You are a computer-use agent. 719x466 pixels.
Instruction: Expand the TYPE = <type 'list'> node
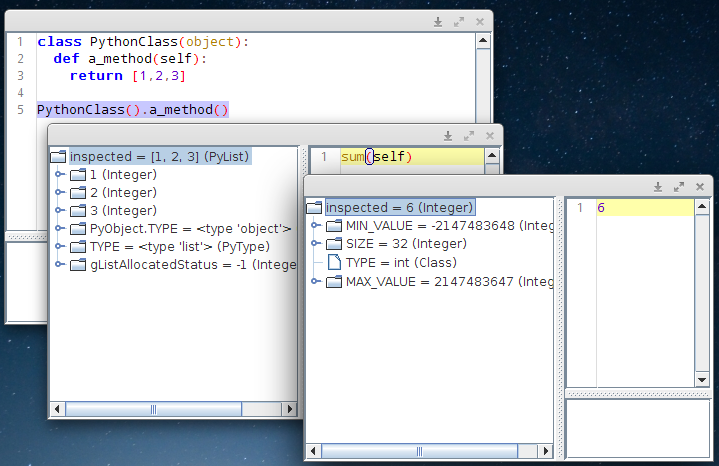coord(59,246)
